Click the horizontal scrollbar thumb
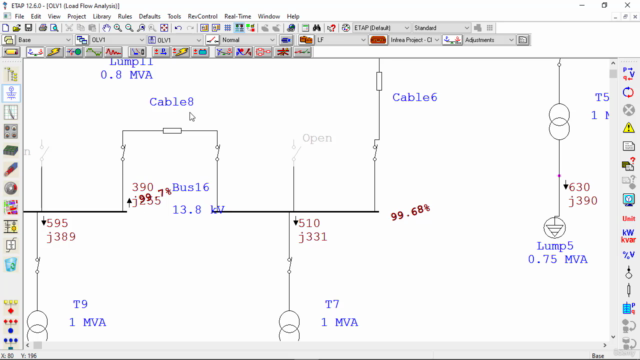This screenshot has height=360, width=640. tap(38, 345)
